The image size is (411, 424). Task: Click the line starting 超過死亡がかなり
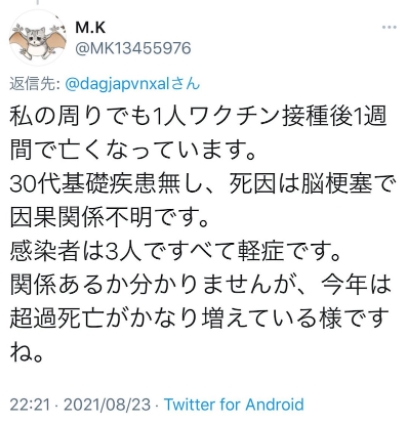point(199,318)
